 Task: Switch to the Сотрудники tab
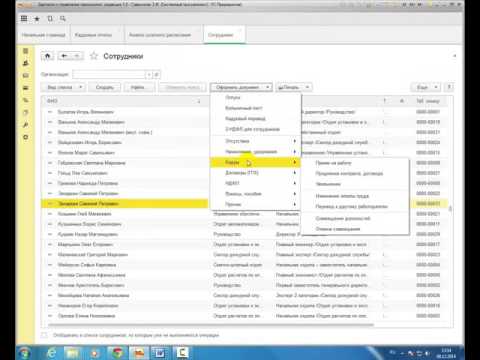pyautogui.click(x=224, y=35)
